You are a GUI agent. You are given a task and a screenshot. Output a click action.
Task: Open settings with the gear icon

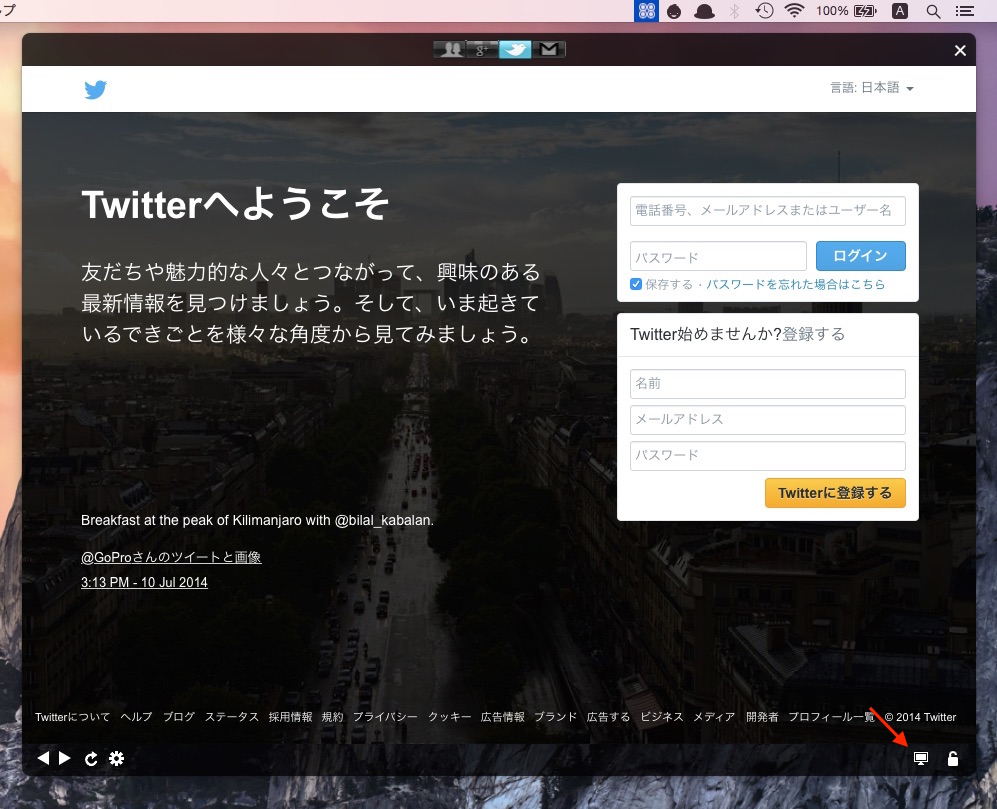[116, 758]
